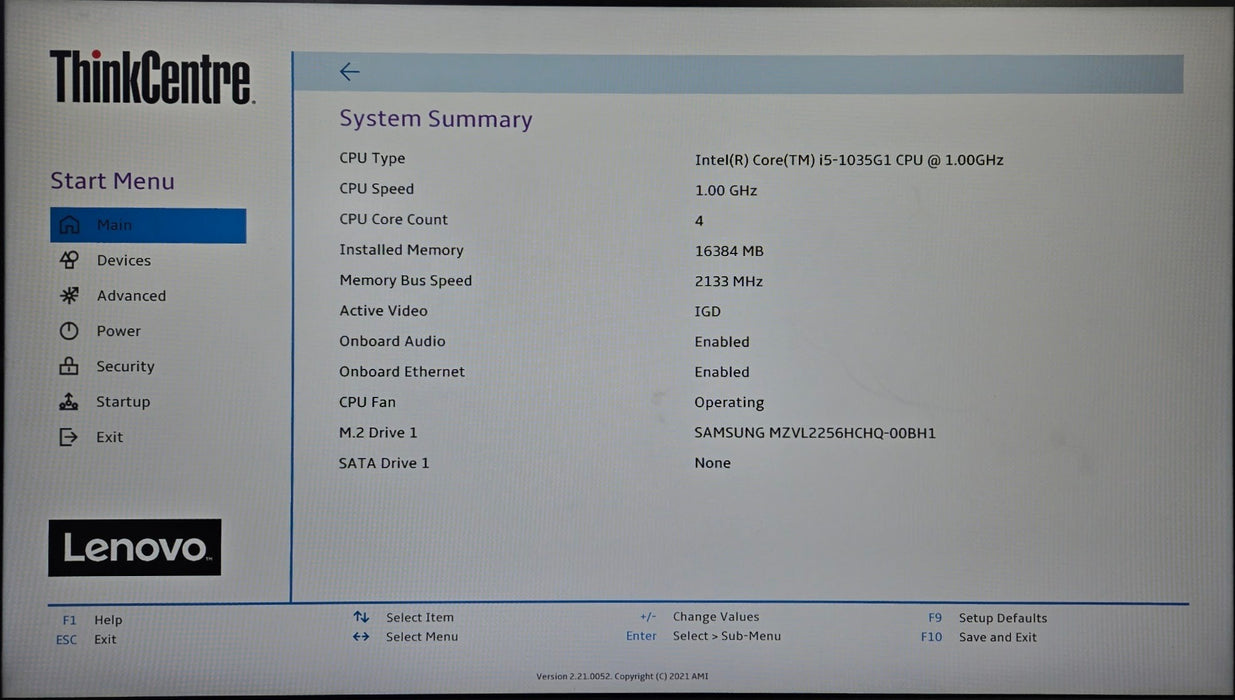Screen dimensions: 1235x700
Task: Click the i5-1035G1 CPU value
Action: tap(849, 160)
